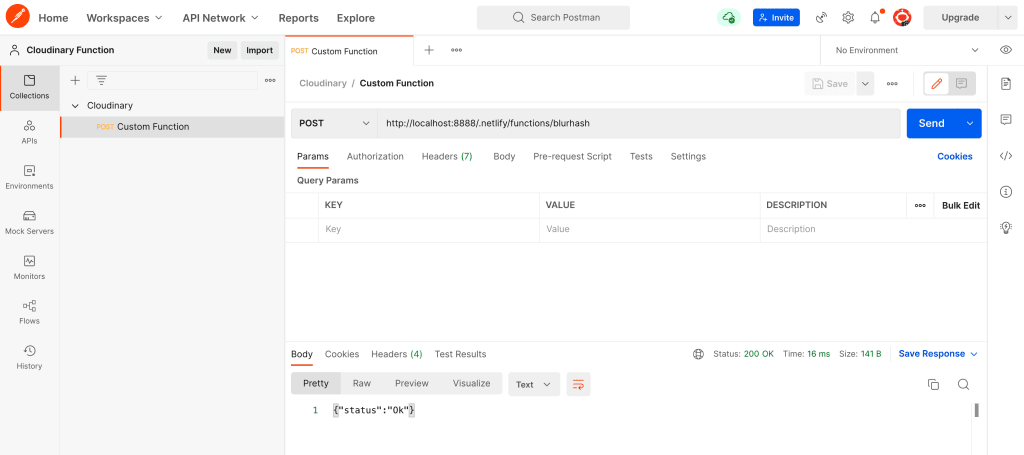The width and height of the screenshot is (1024, 455).
Task: Click Bulk Edit in query params
Action: (961, 205)
